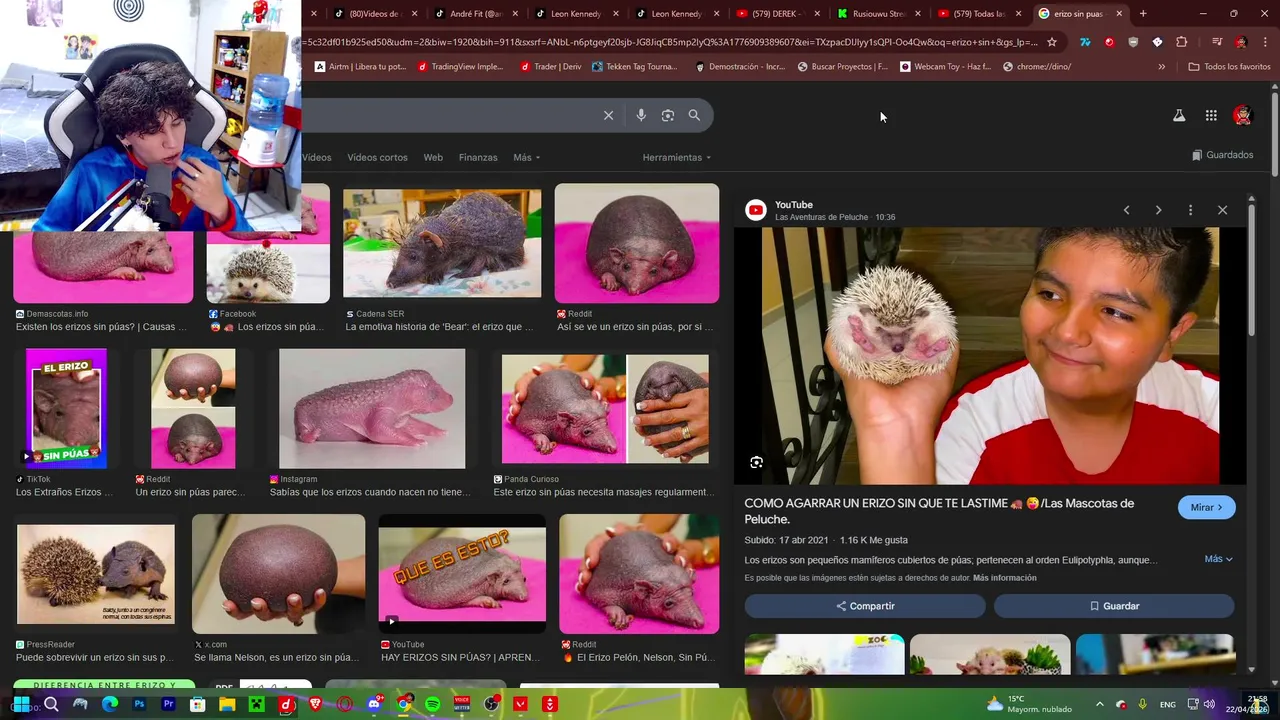The width and height of the screenshot is (1280, 720).
Task: Open weather widget 15°C Mayorm. nublado
Action: click(1030, 704)
